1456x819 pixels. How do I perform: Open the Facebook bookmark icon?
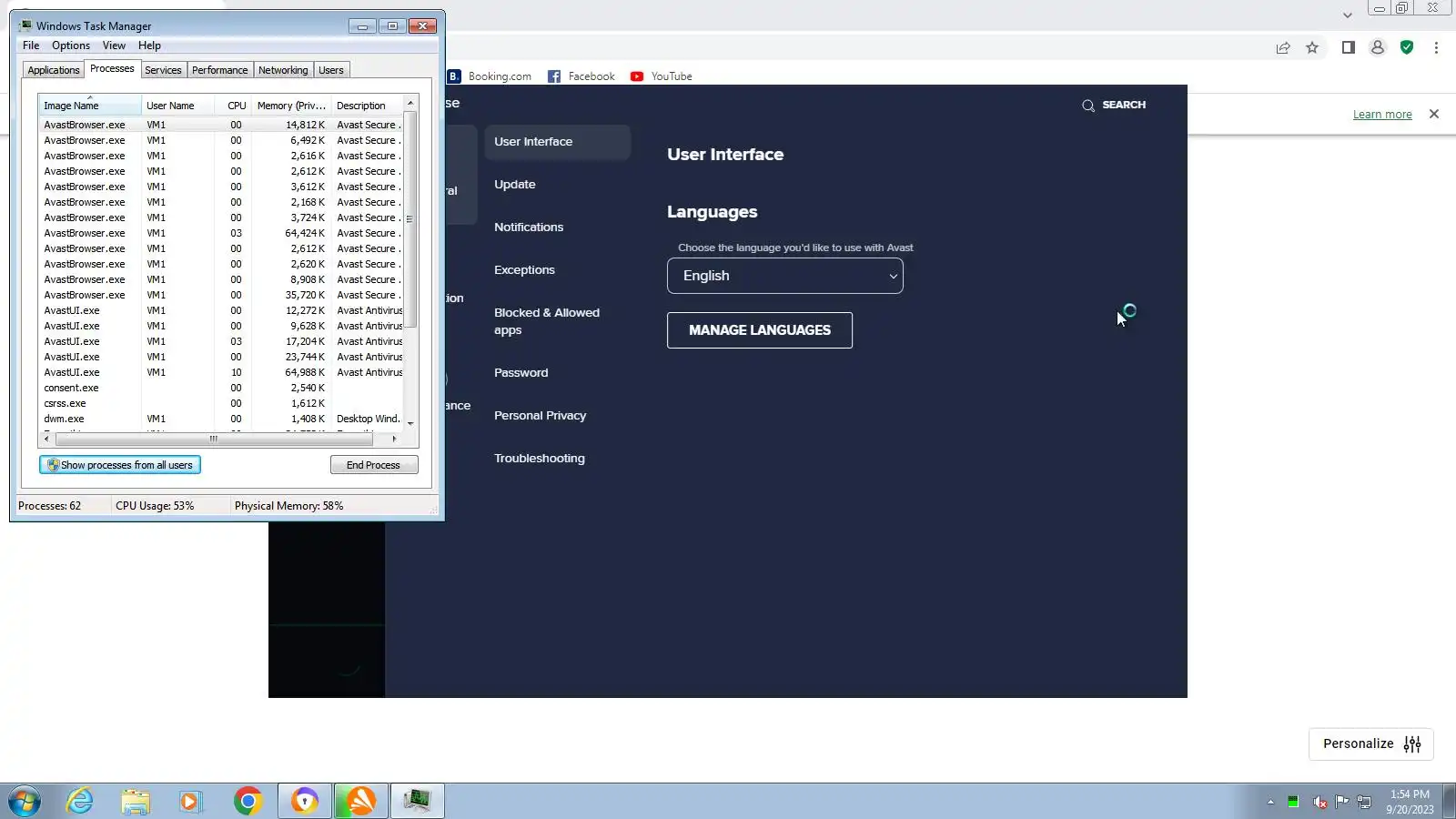tap(553, 76)
